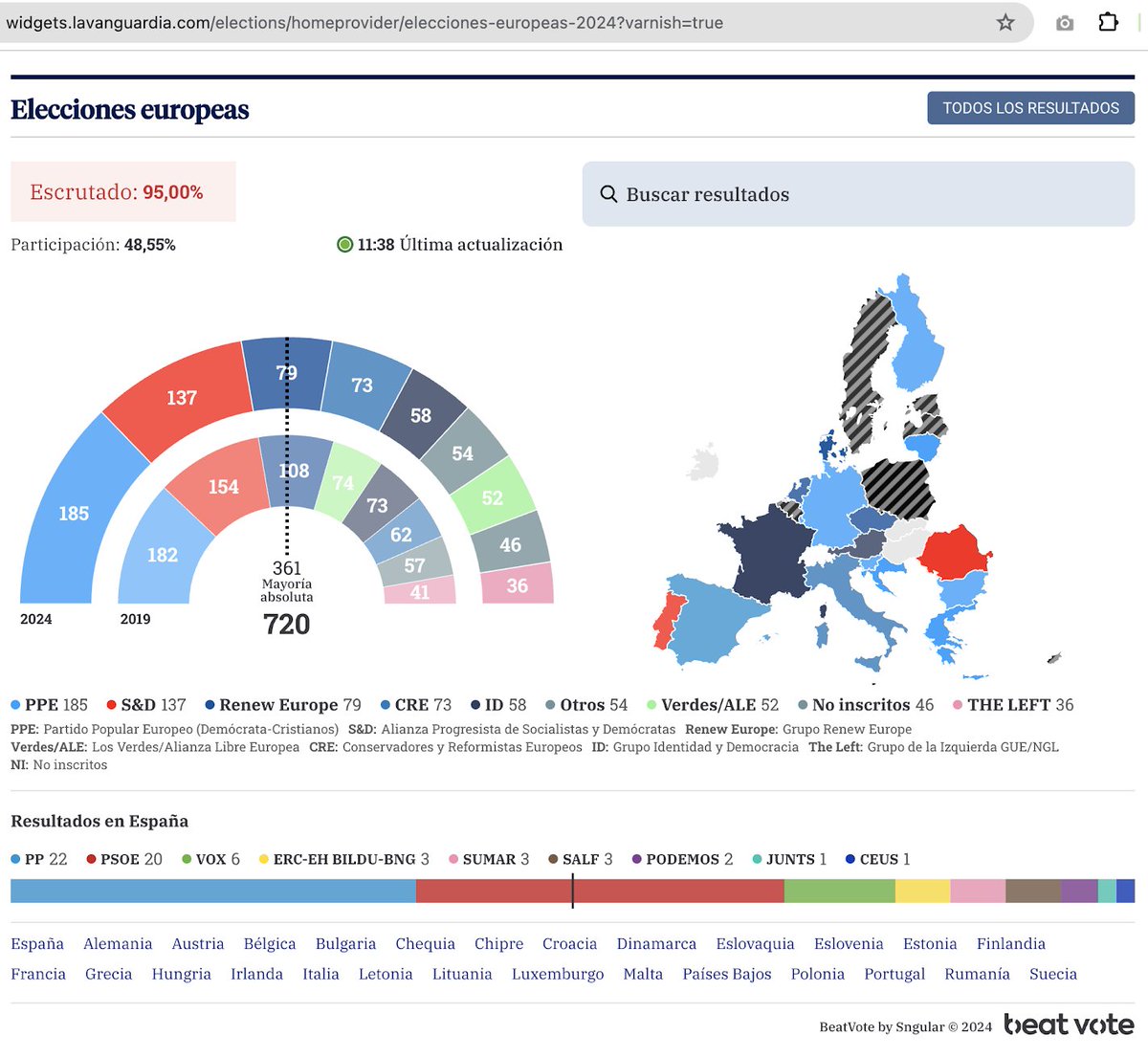Open TODOS LOS RESULTADOS

[1030, 108]
